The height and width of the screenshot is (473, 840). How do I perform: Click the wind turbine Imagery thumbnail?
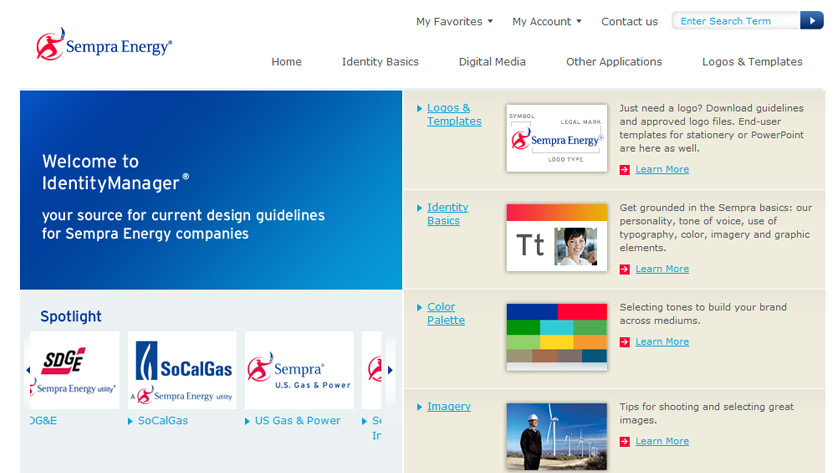[x=557, y=436]
